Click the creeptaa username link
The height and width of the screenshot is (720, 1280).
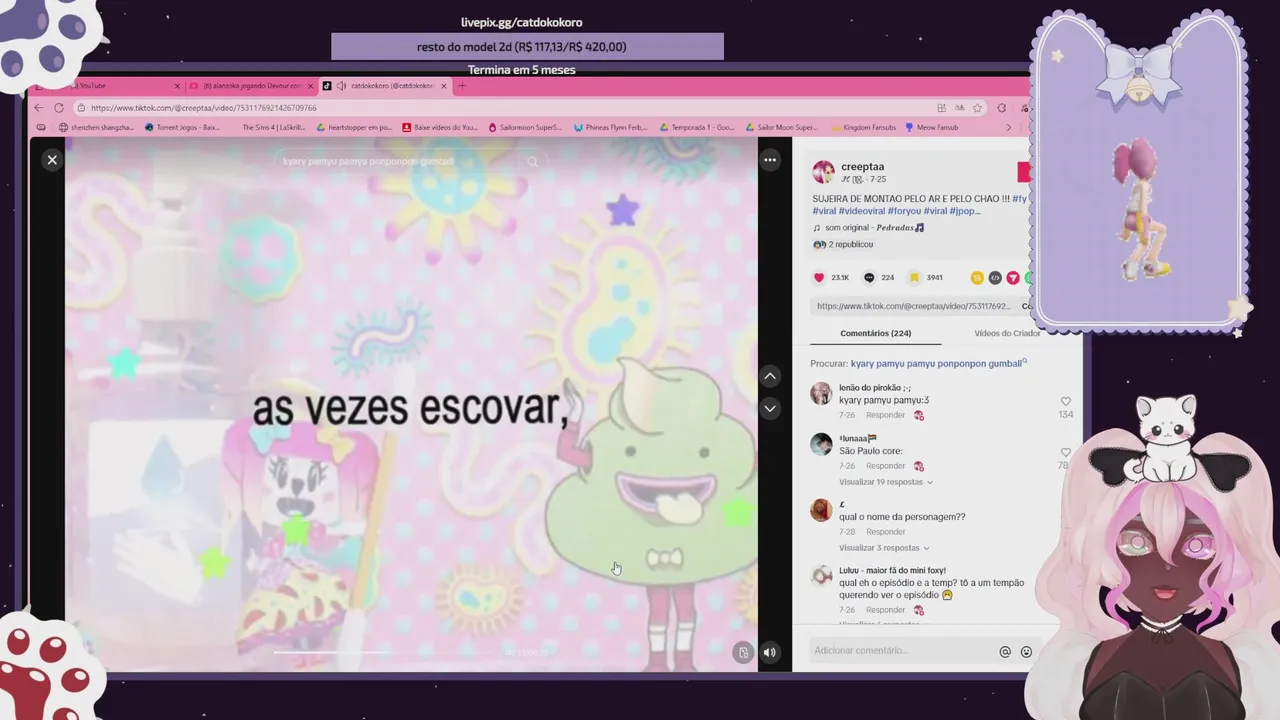(x=862, y=167)
